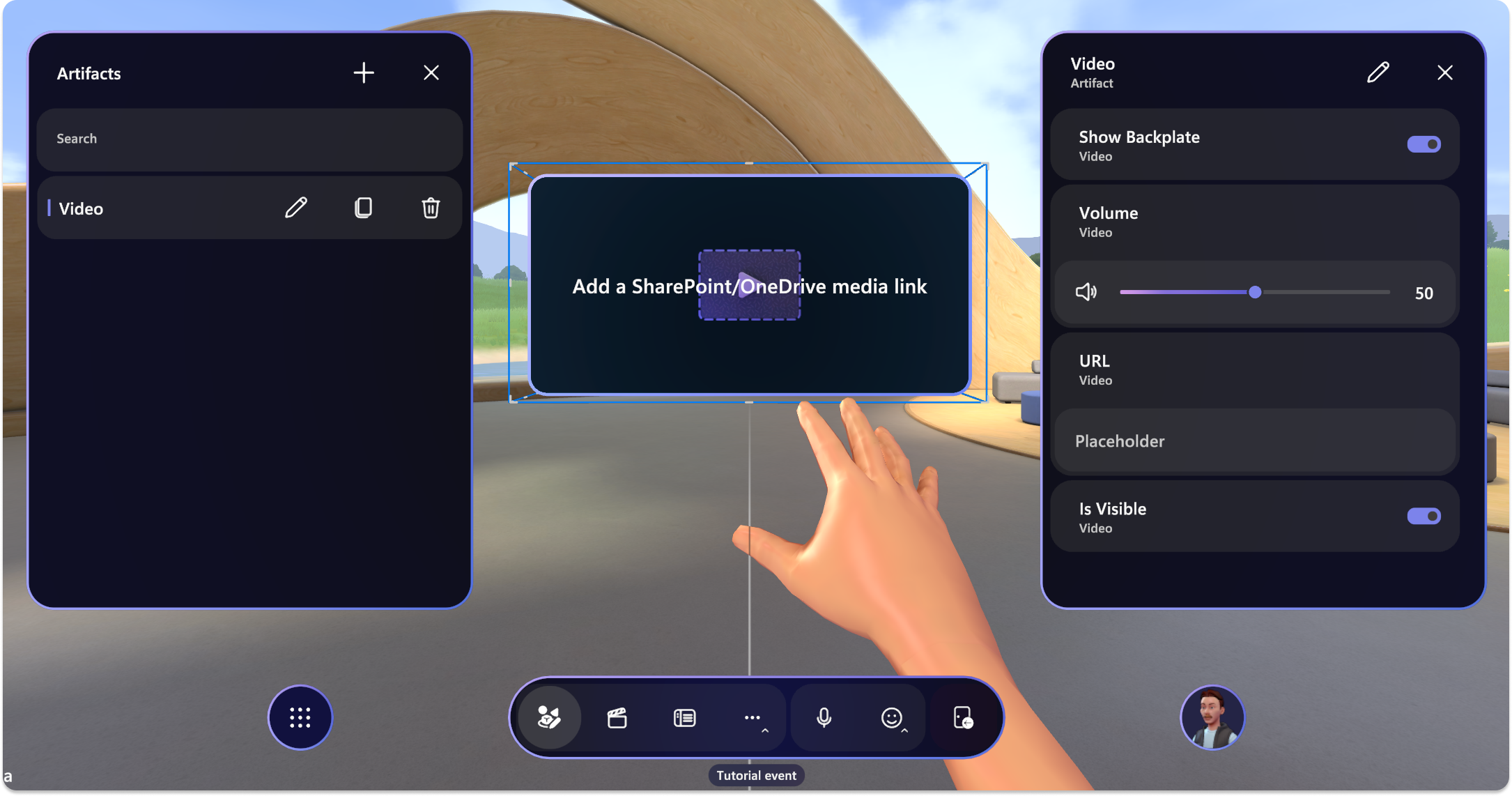Toggle the Show Backplate switch on
The image size is (1512, 796).
1423,144
